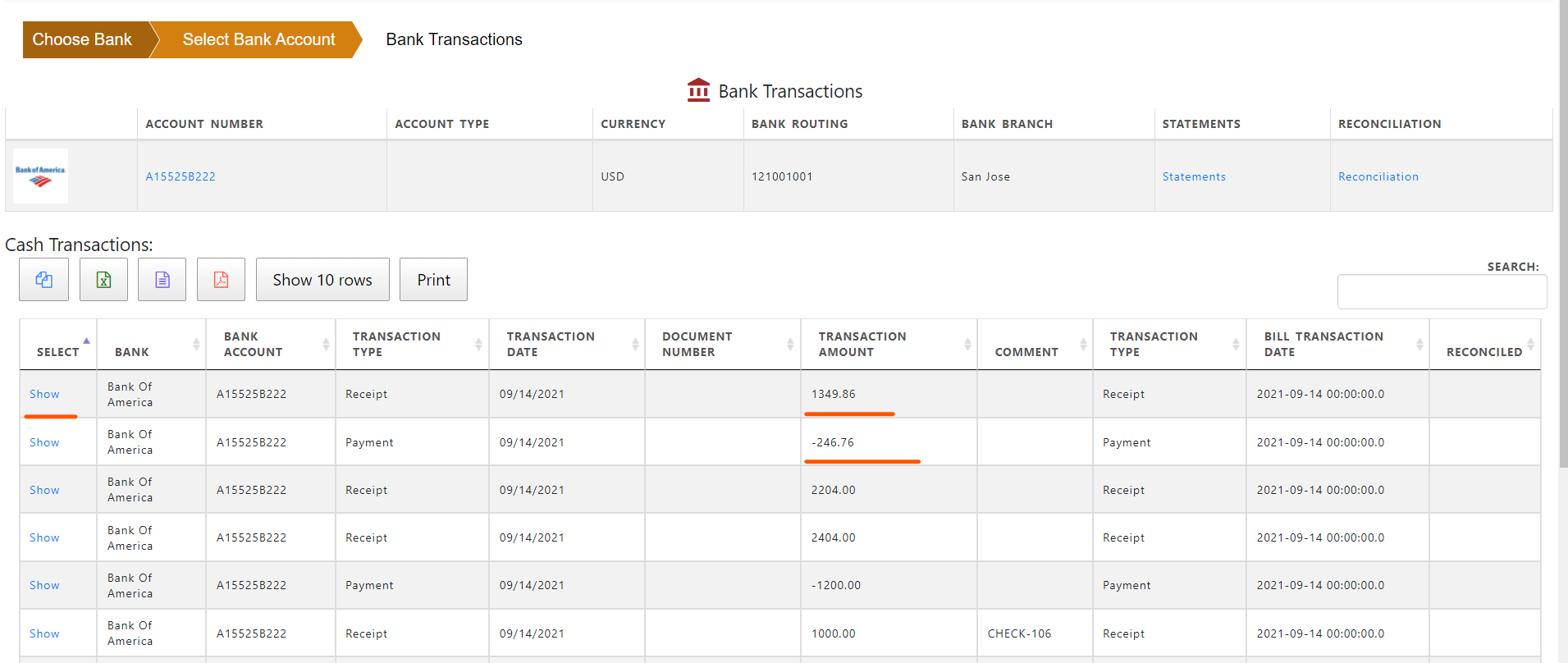Show the 2204.00 receipt transaction
The image size is (1568, 663).
point(44,490)
